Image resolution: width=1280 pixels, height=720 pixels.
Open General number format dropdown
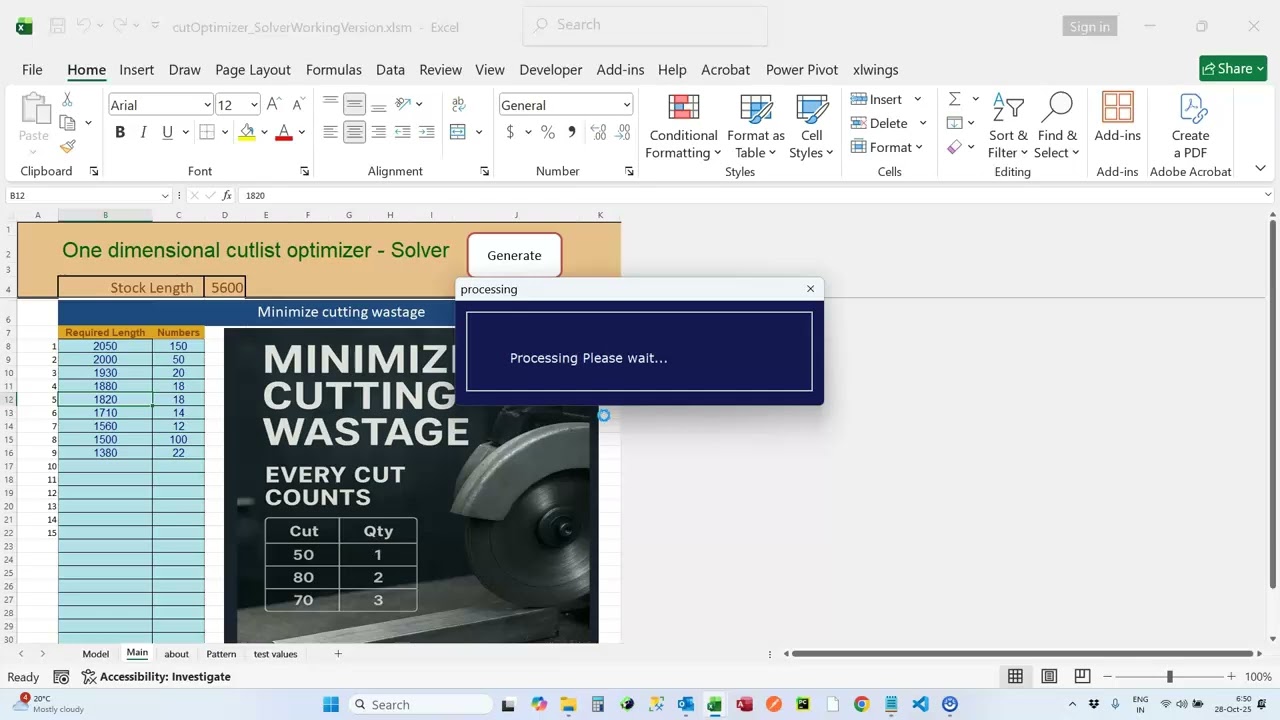click(627, 105)
